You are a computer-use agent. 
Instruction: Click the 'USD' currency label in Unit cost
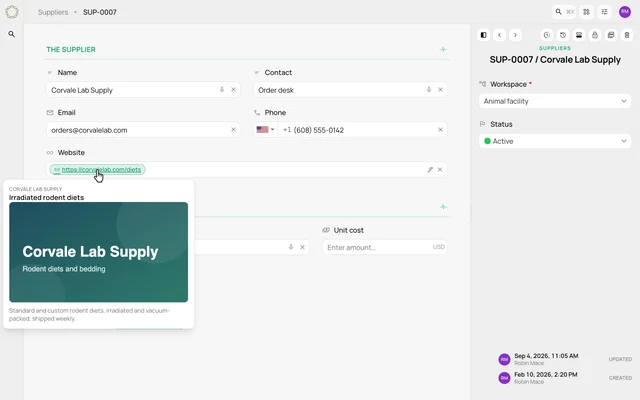(439, 247)
